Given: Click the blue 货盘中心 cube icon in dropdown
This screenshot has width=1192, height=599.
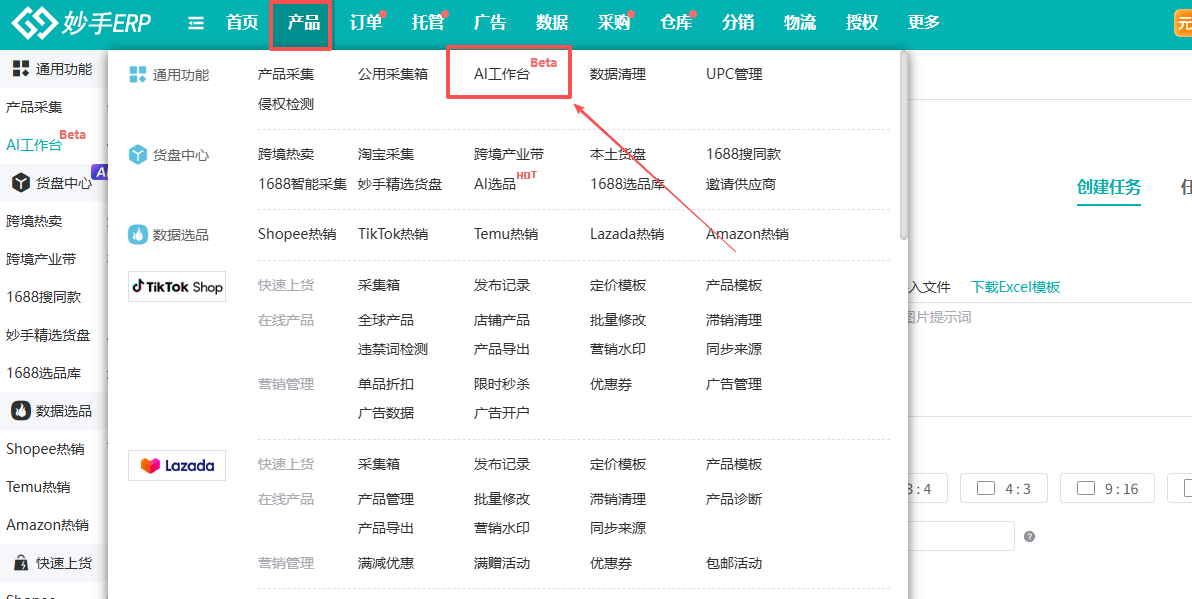Looking at the screenshot, I should pyautogui.click(x=138, y=154).
